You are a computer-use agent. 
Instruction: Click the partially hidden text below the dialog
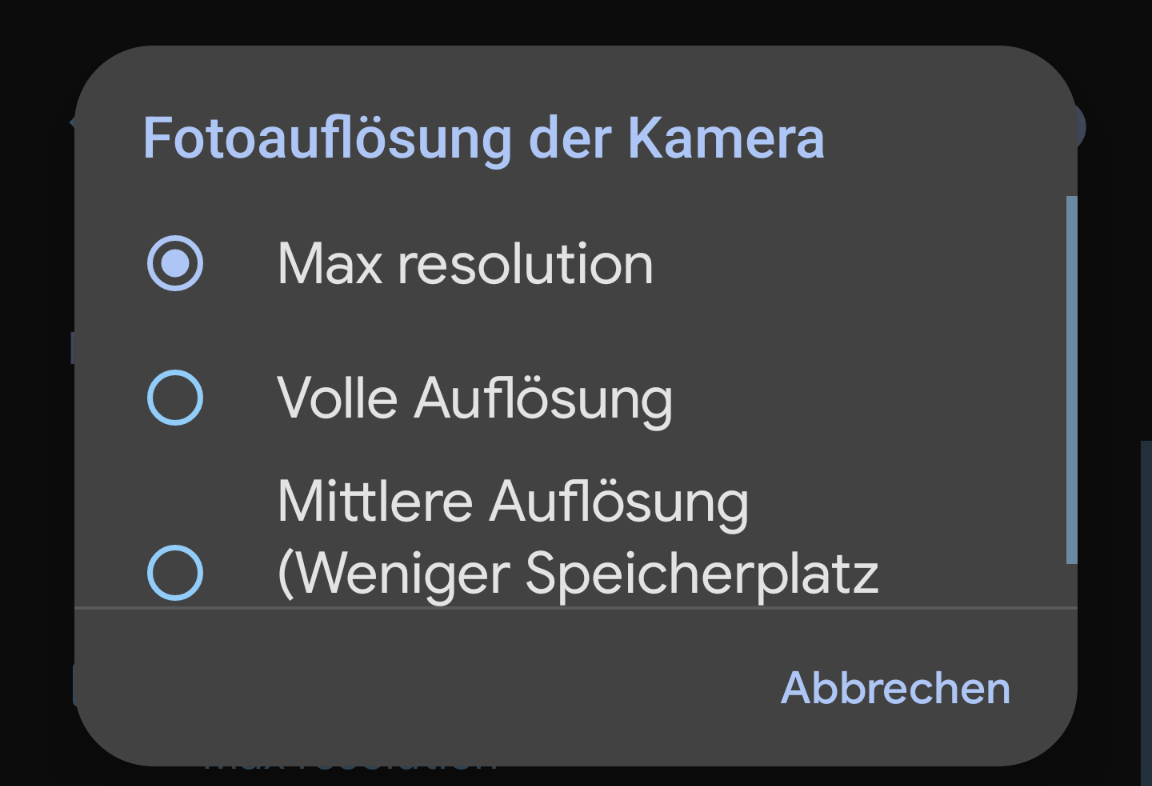[x=350, y=768]
